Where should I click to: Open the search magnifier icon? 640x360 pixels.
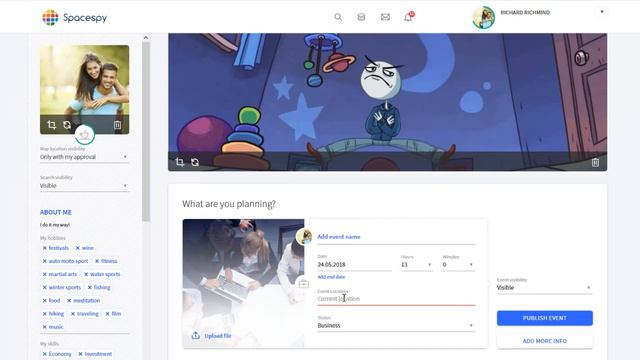point(338,17)
